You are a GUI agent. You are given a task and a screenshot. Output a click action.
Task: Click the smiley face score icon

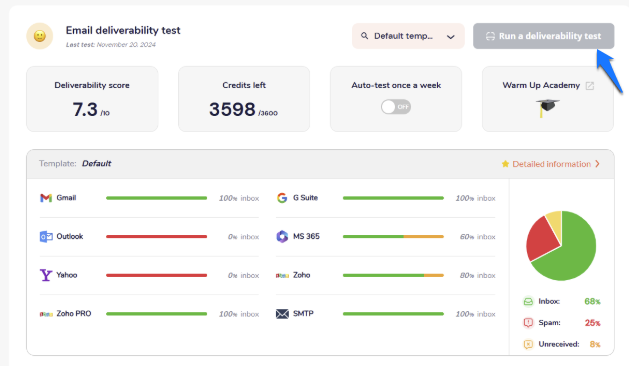tap(40, 36)
